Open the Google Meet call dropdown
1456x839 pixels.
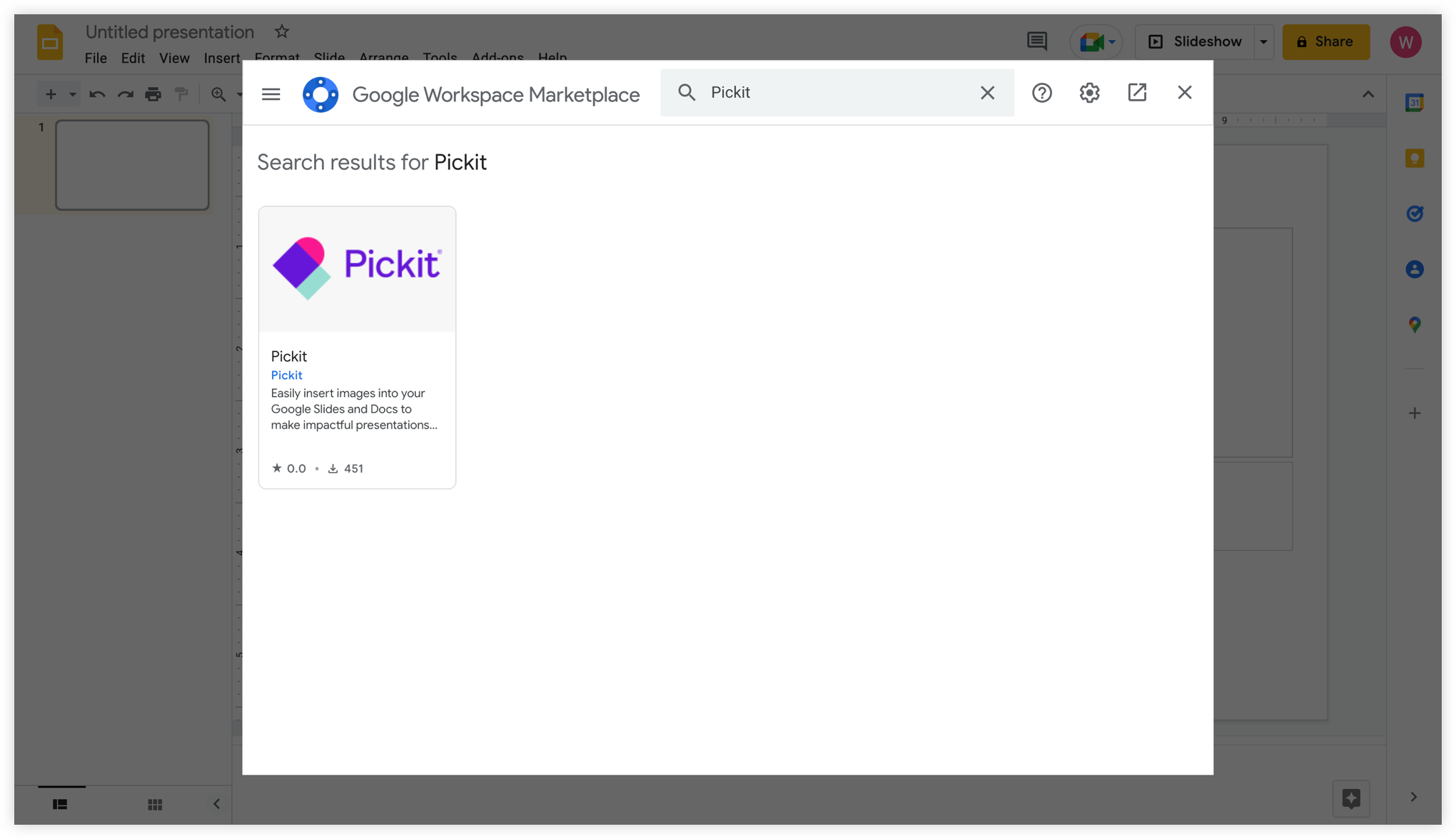coord(1096,41)
